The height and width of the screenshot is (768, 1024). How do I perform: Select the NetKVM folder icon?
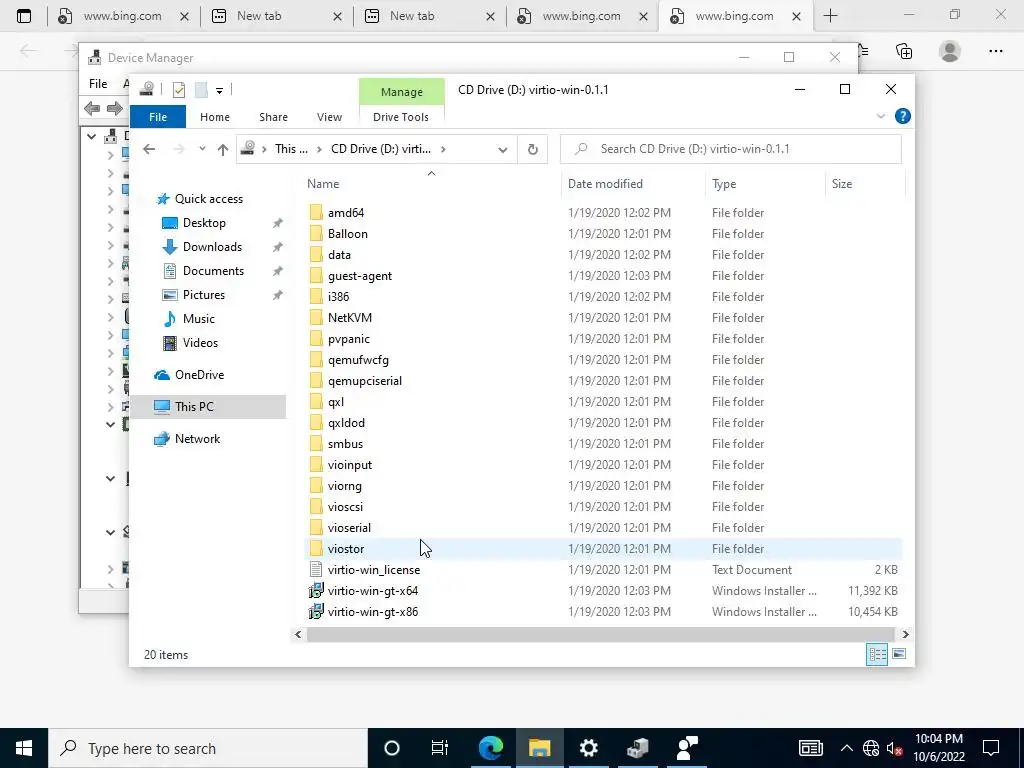[316, 317]
